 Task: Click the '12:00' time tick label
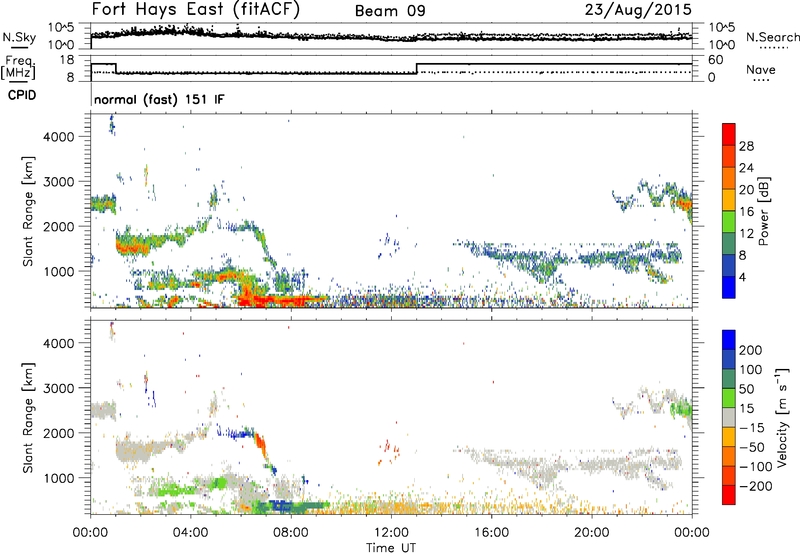tap(391, 533)
